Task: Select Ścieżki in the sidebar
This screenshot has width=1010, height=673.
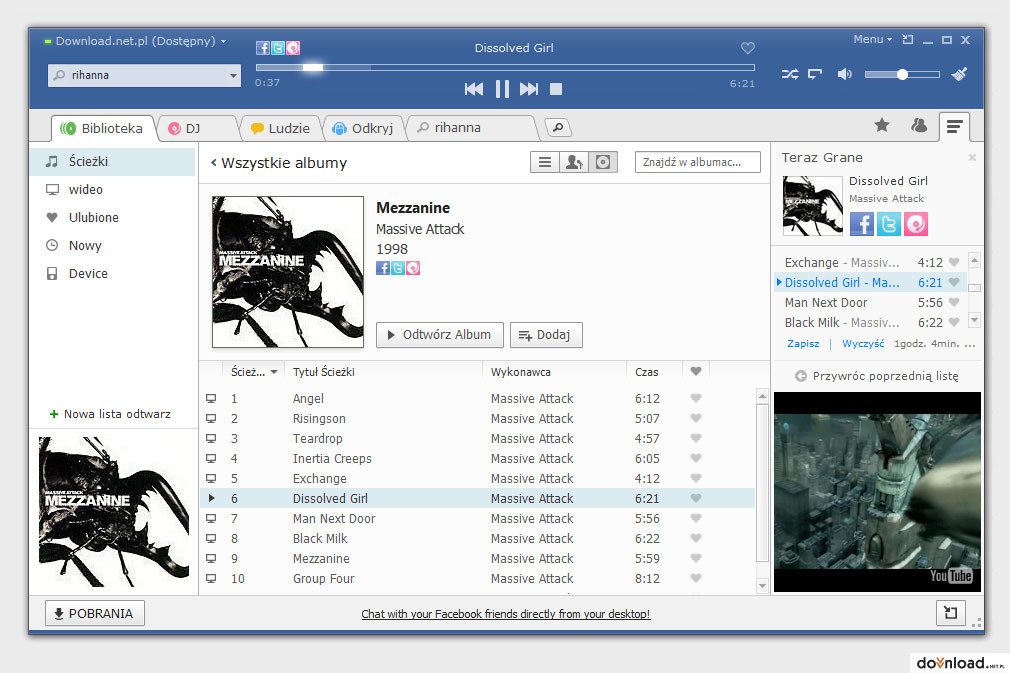Action: pyautogui.click(x=113, y=162)
